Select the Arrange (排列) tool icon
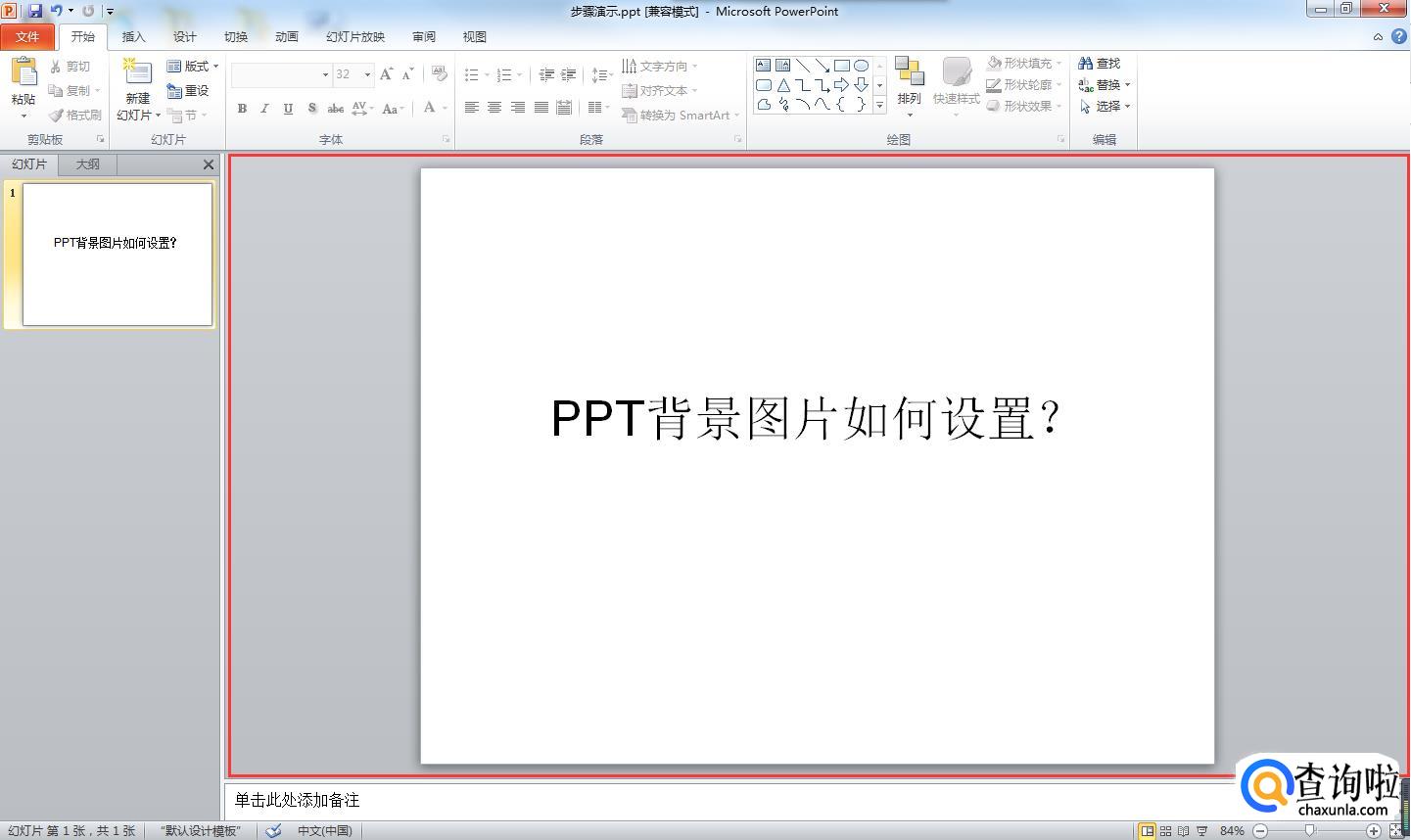 [909, 71]
